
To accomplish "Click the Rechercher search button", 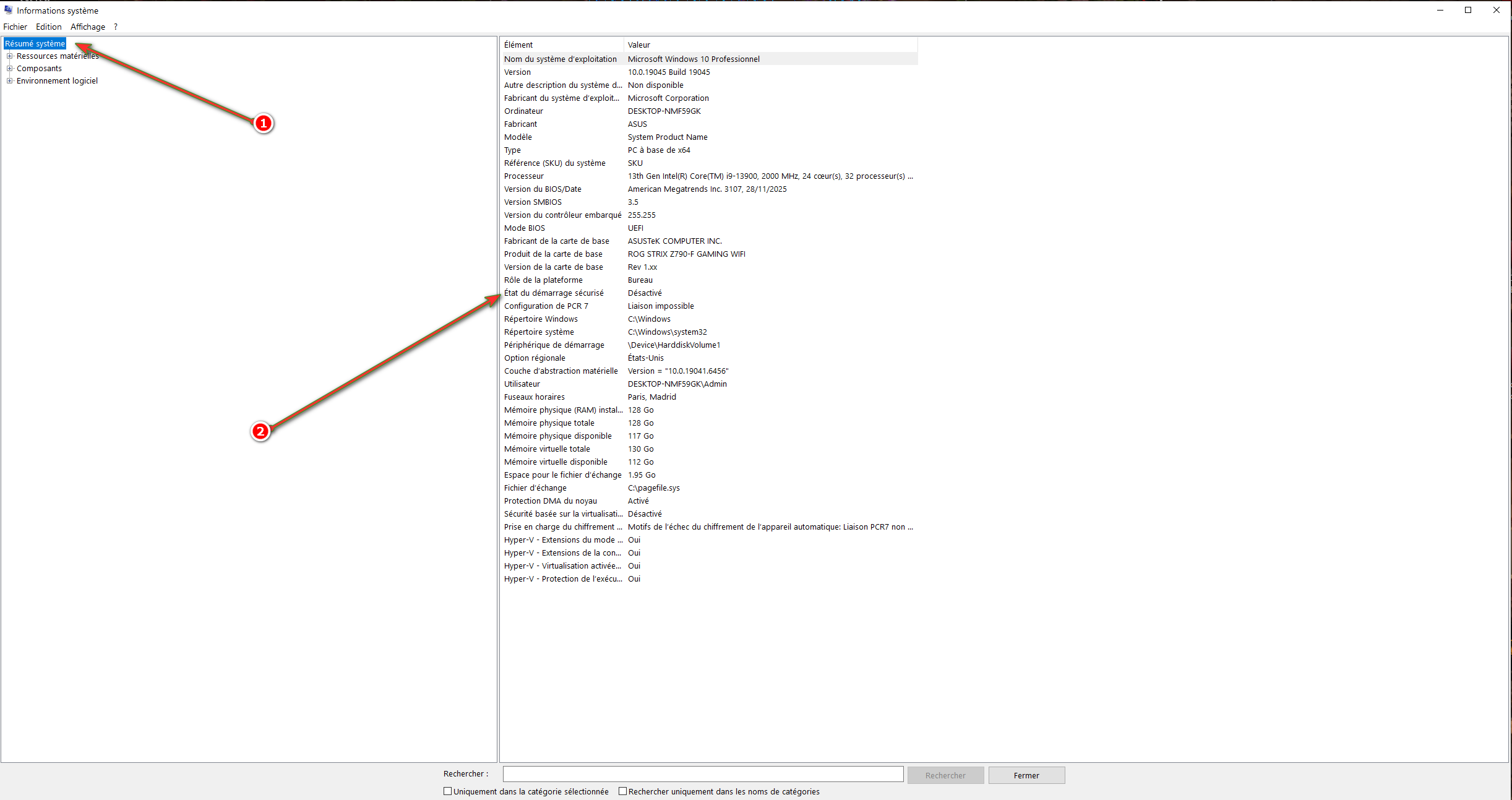I will 945,775.
